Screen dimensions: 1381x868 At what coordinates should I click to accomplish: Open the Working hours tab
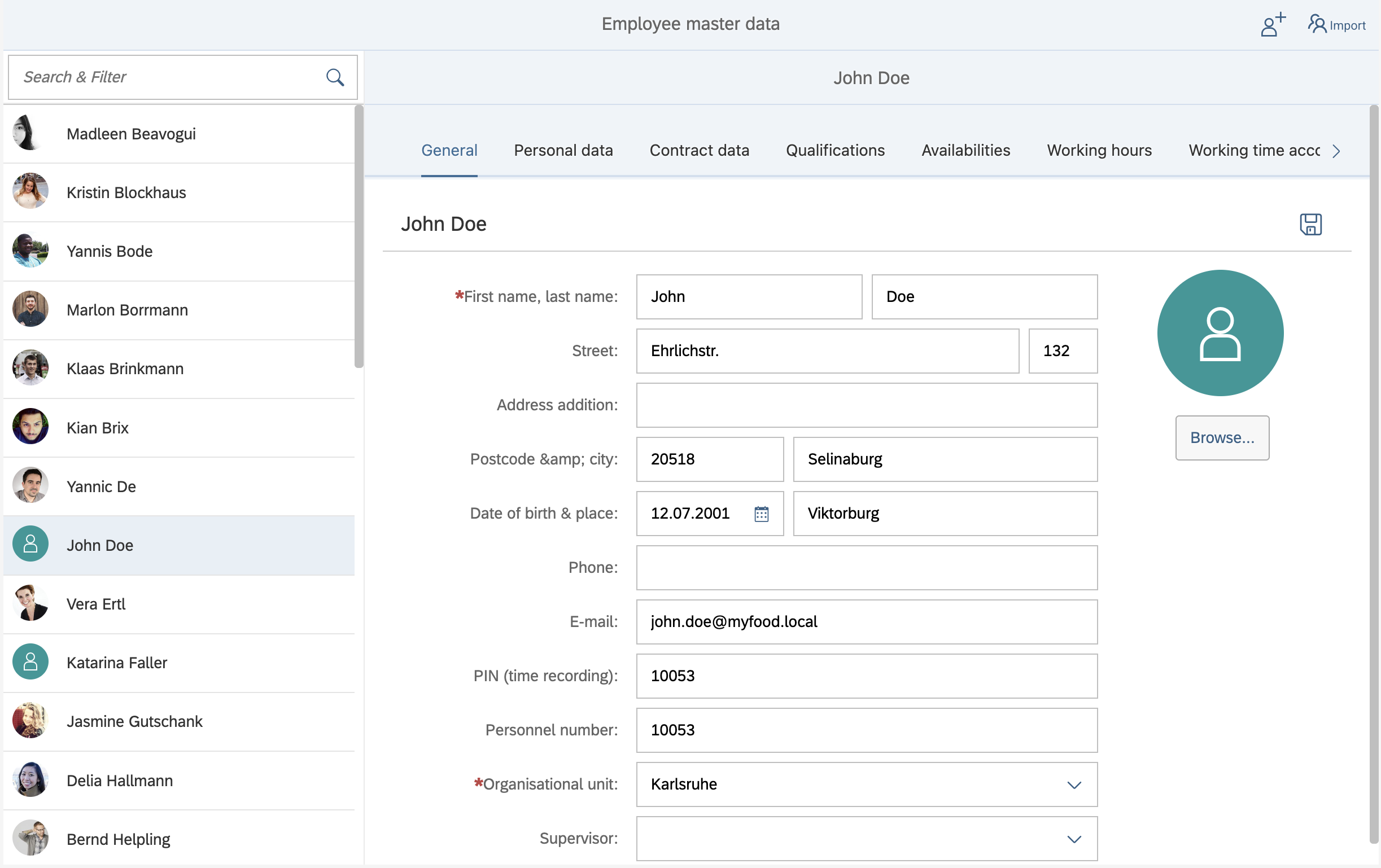1098,150
